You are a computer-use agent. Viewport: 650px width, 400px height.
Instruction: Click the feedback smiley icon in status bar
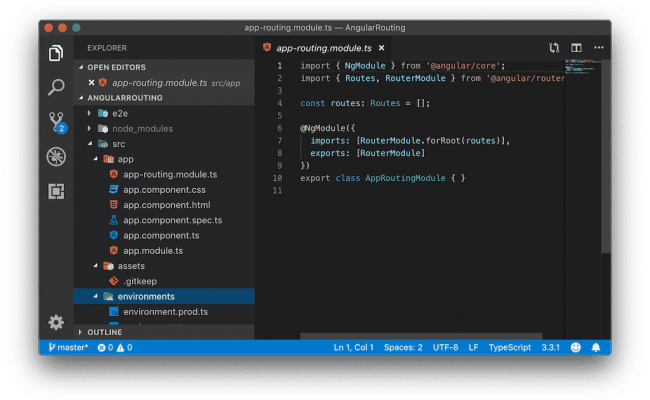tap(575, 347)
